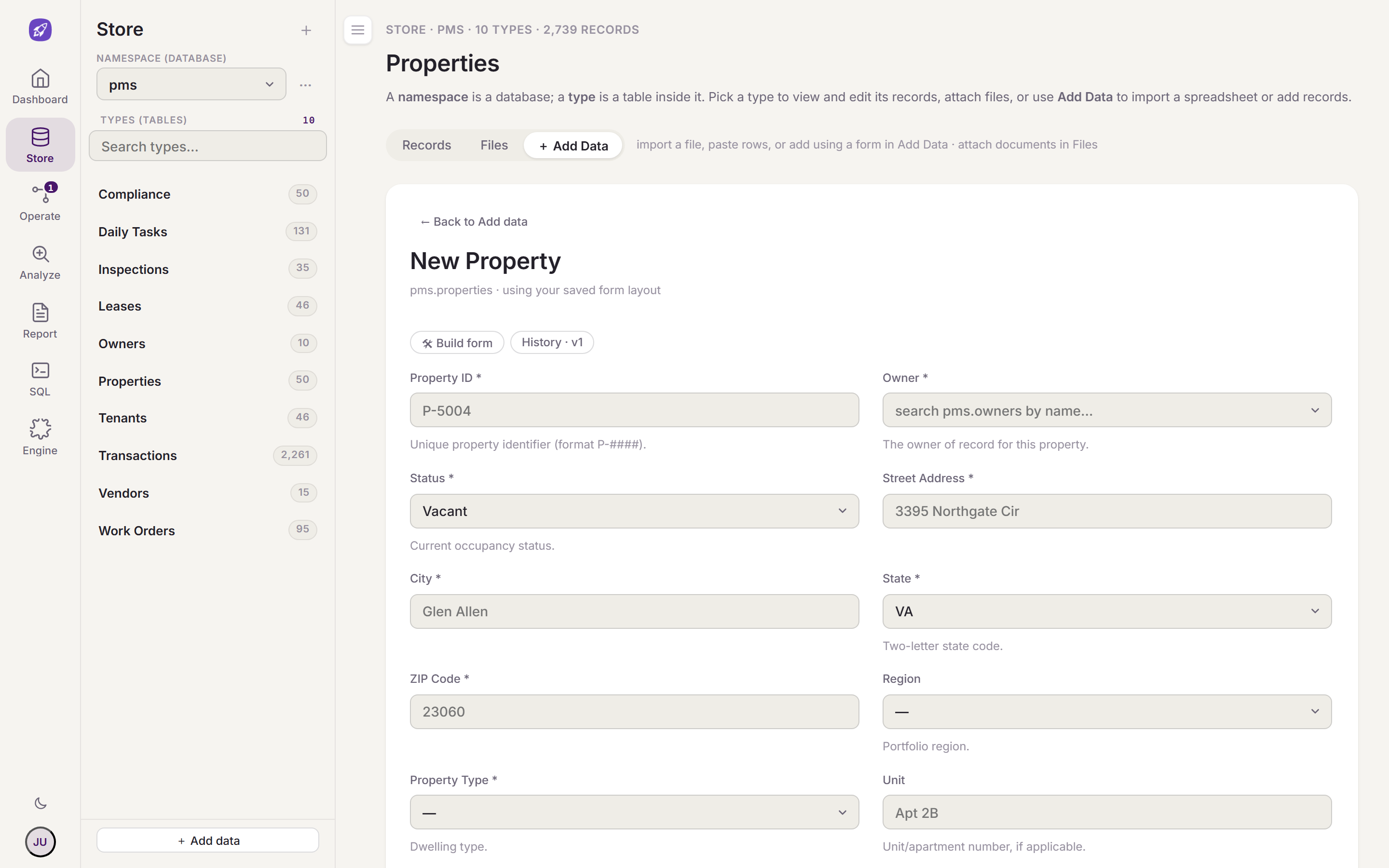This screenshot has width=1389, height=868.
Task: Focus the Street Address field
Action: (x=1106, y=511)
